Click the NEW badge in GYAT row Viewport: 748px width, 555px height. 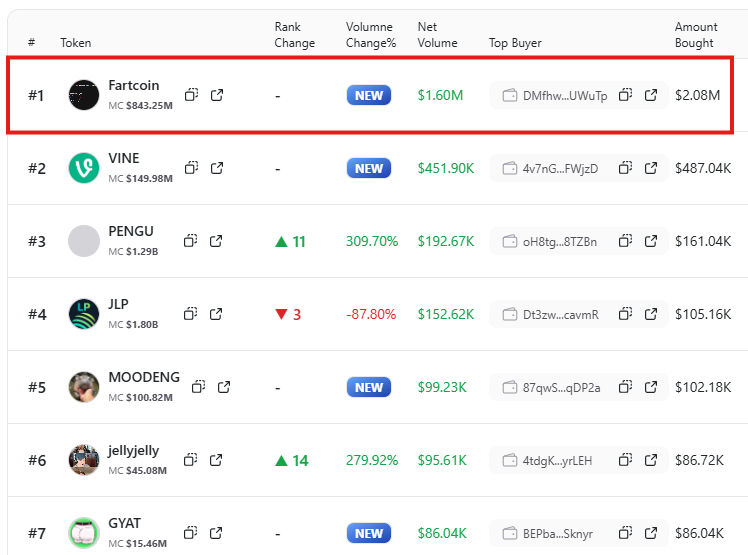[369, 533]
